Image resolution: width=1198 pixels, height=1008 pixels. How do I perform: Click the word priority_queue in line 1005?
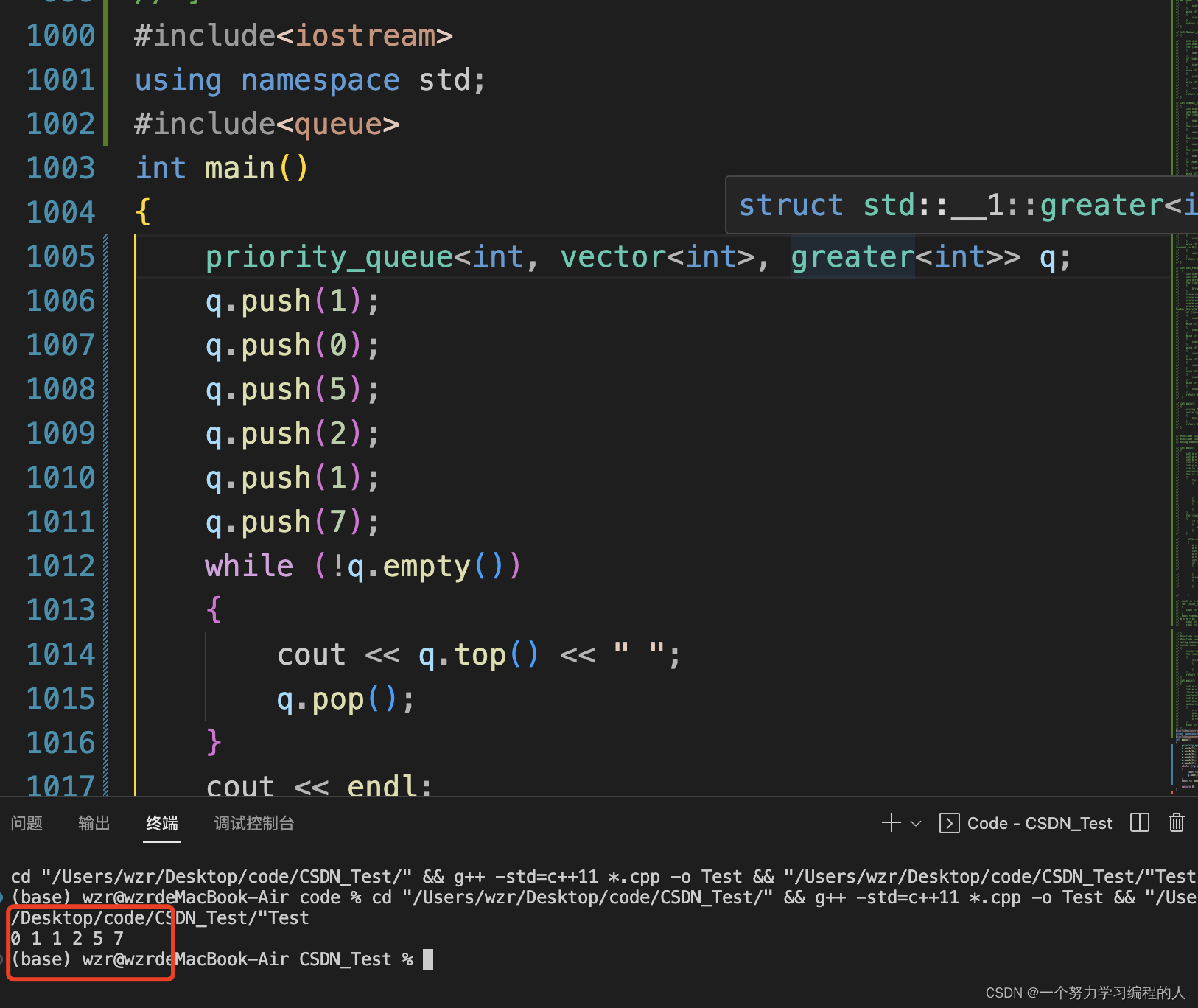coord(329,257)
